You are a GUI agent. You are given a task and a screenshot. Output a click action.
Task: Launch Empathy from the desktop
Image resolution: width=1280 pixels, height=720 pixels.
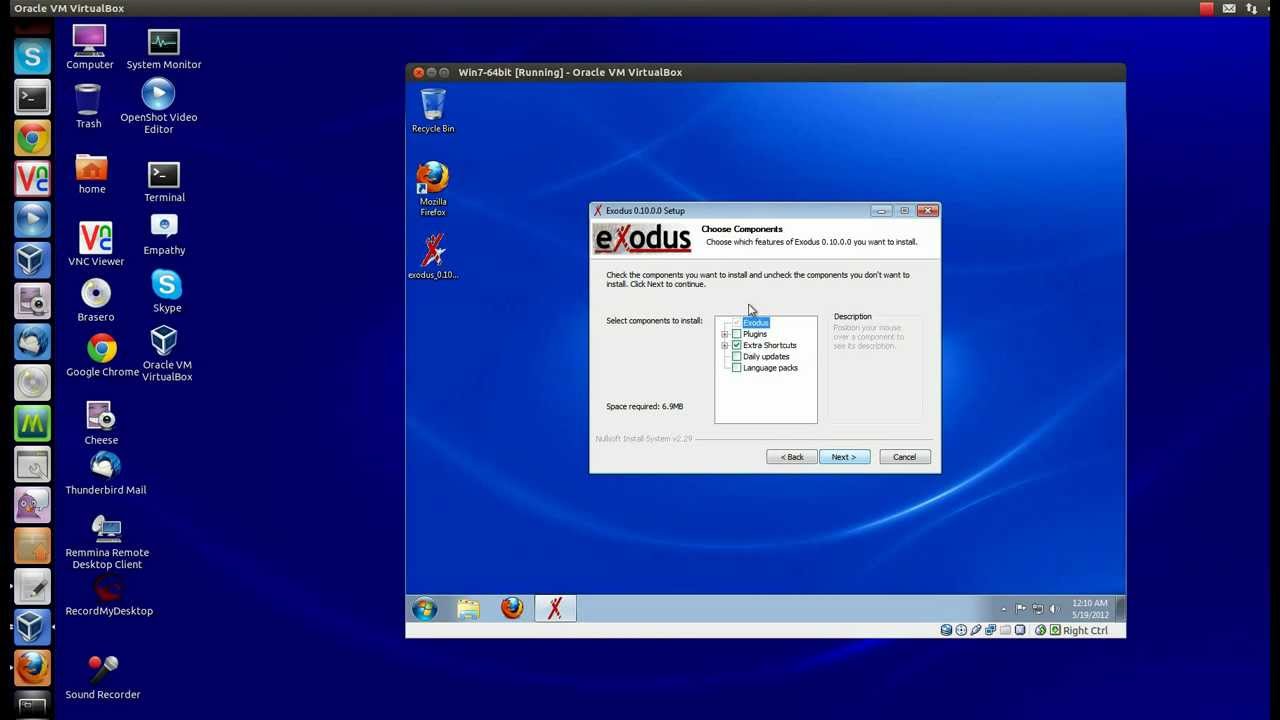click(x=164, y=235)
